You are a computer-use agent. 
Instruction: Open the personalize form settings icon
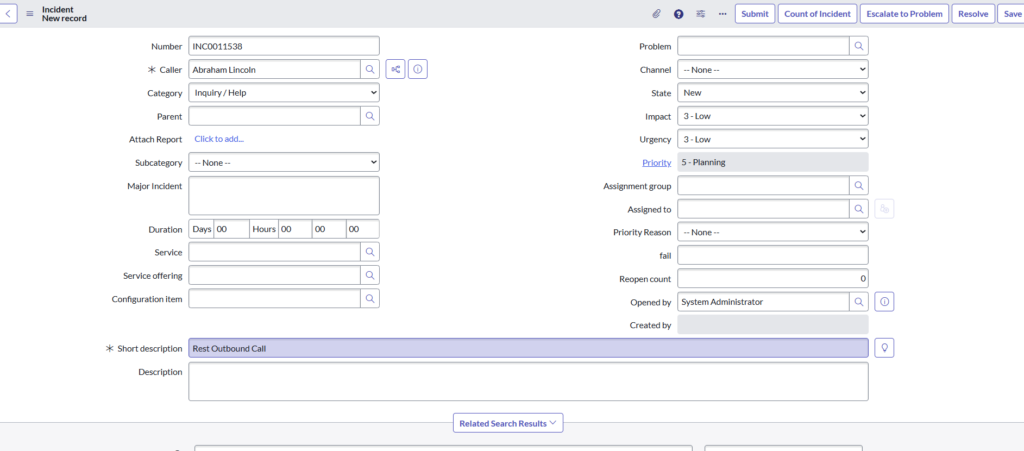701,14
